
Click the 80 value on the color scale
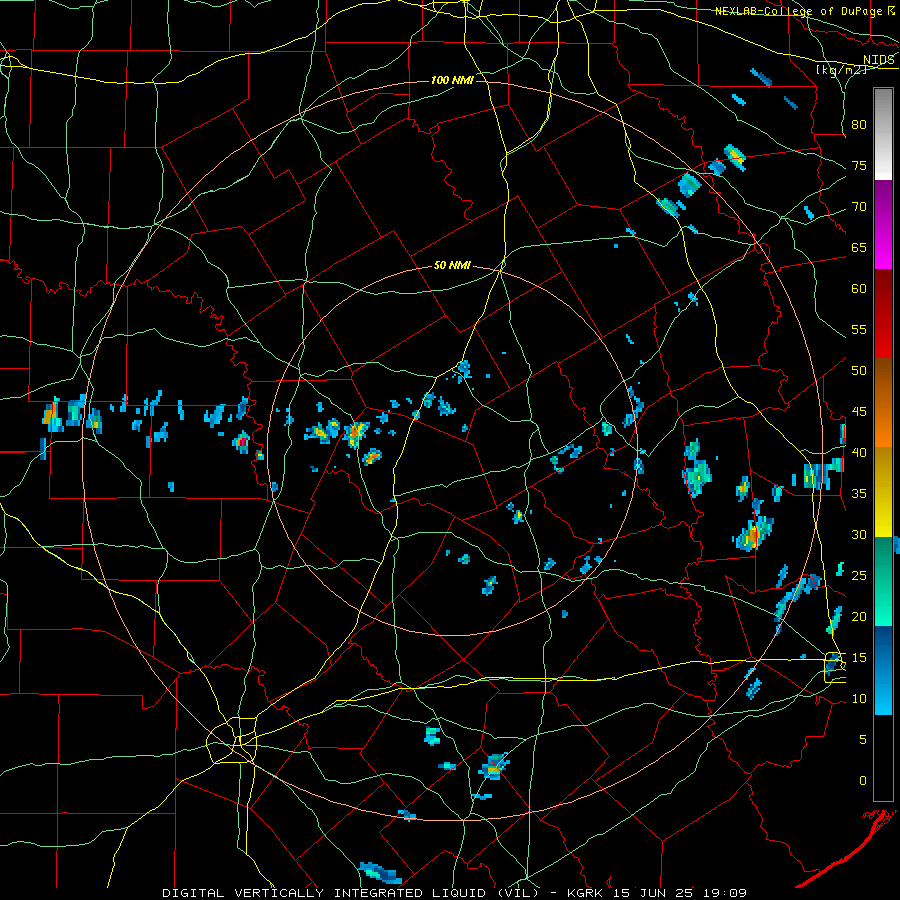859,125
